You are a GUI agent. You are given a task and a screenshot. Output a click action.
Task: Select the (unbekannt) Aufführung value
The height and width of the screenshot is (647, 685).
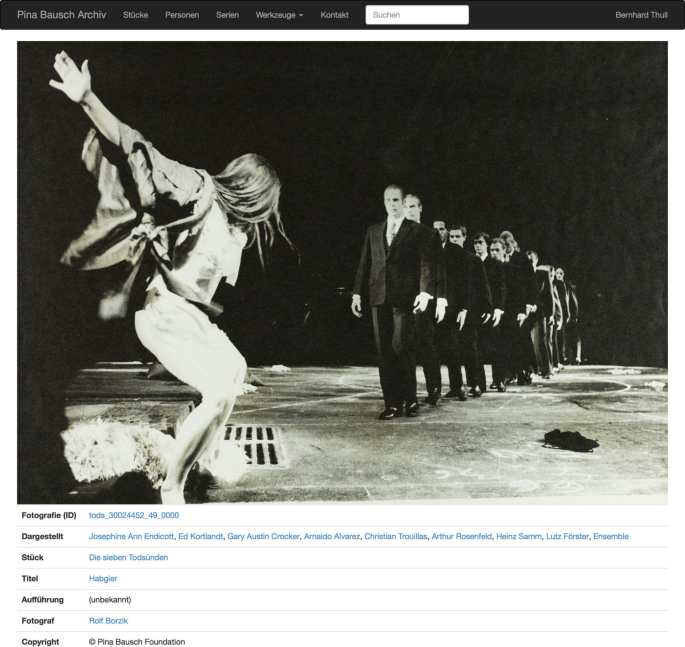[110, 600]
